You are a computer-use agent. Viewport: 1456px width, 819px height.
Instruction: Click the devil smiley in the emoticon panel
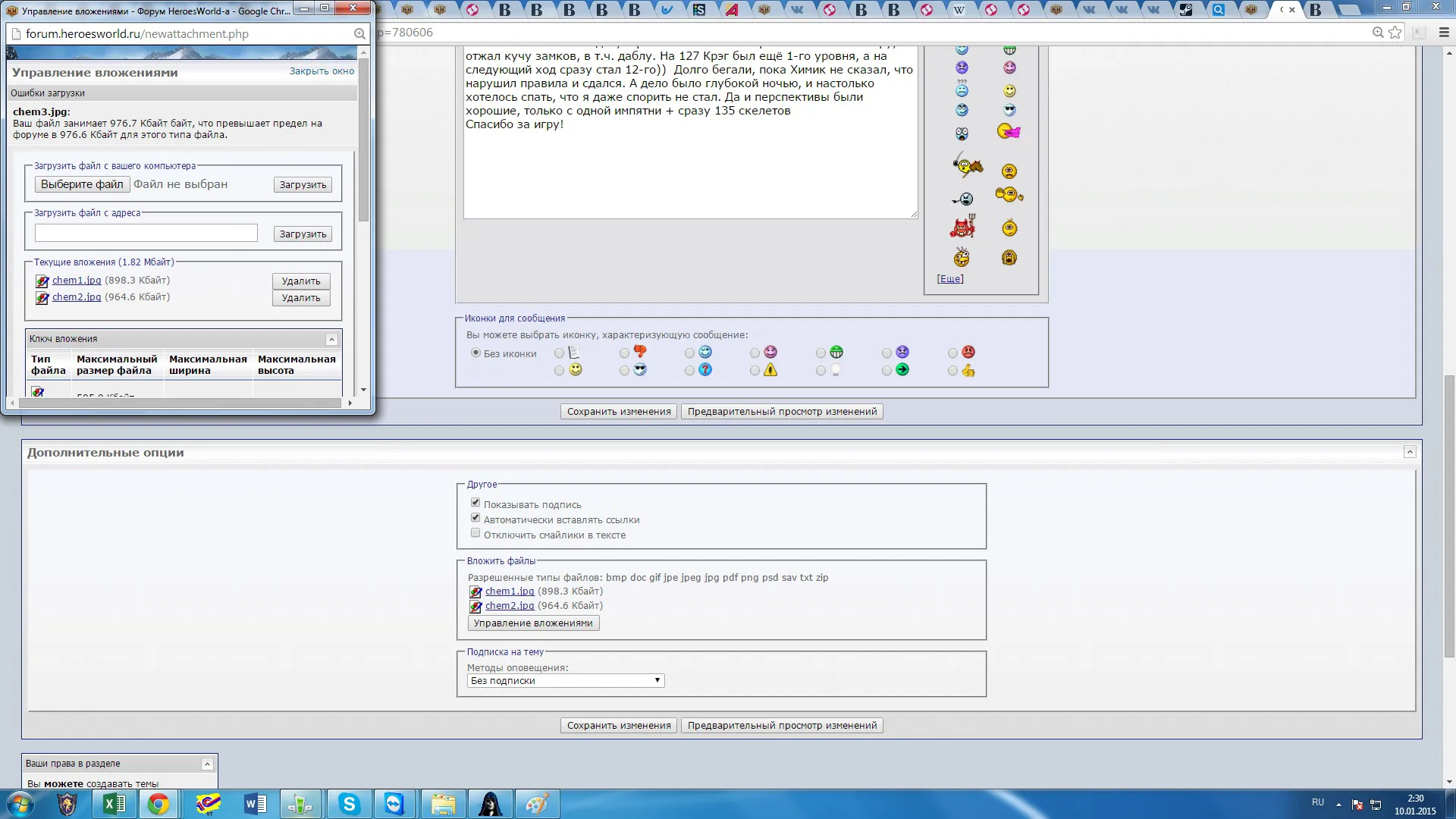962,226
